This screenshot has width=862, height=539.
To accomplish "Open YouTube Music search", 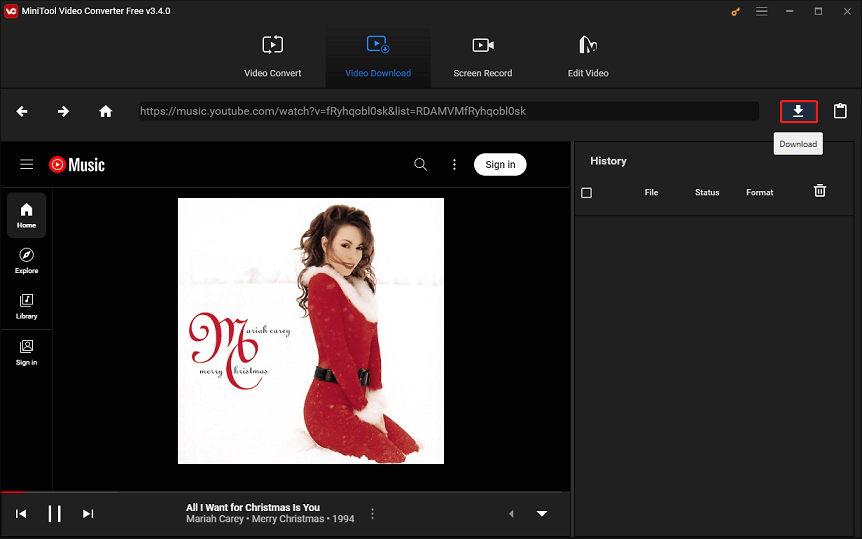I will (x=421, y=164).
